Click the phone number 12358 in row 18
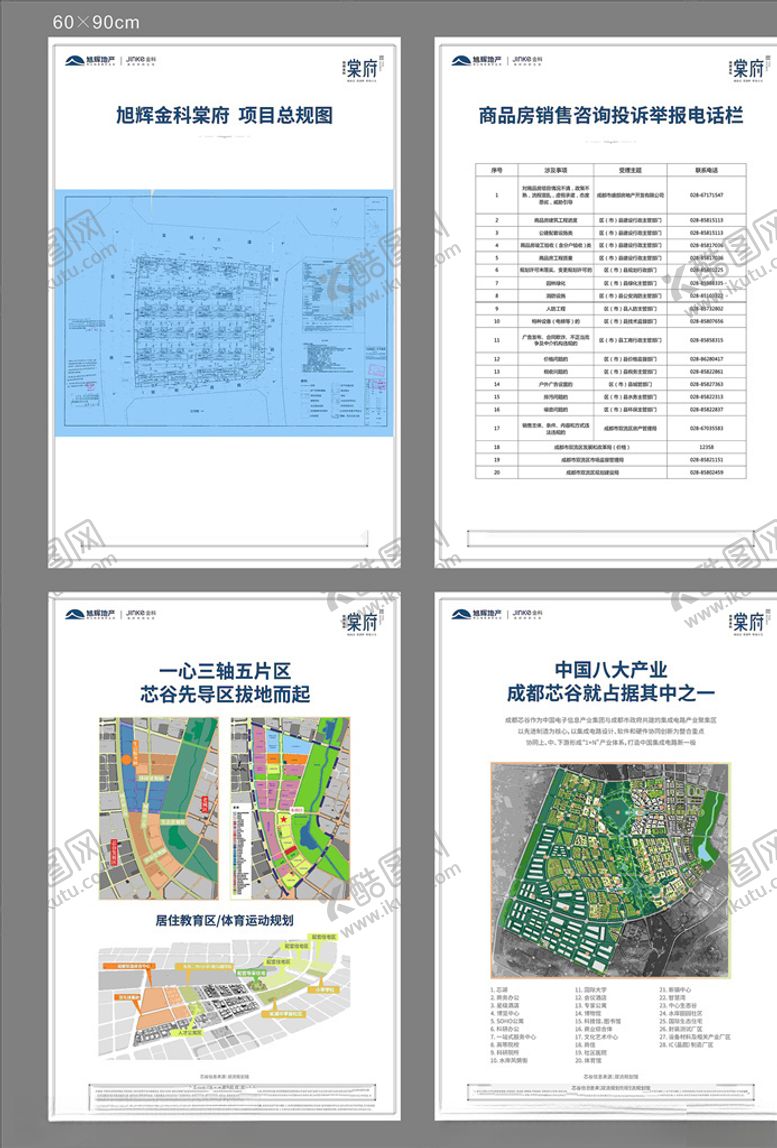The height and width of the screenshot is (1148, 777). [x=707, y=447]
